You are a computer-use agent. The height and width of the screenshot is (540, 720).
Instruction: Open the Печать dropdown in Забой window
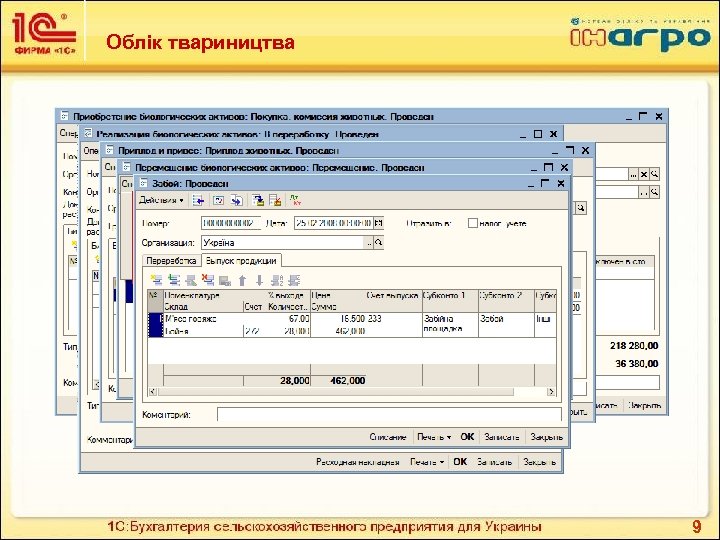434,437
